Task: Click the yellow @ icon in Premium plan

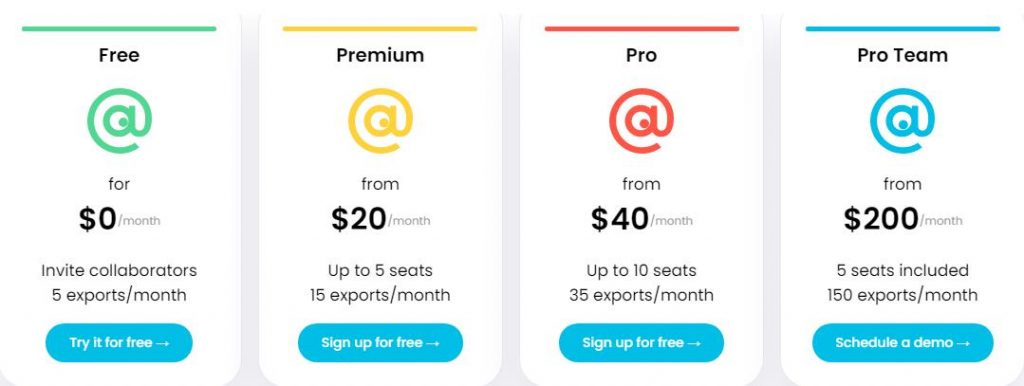Action: pos(380,121)
